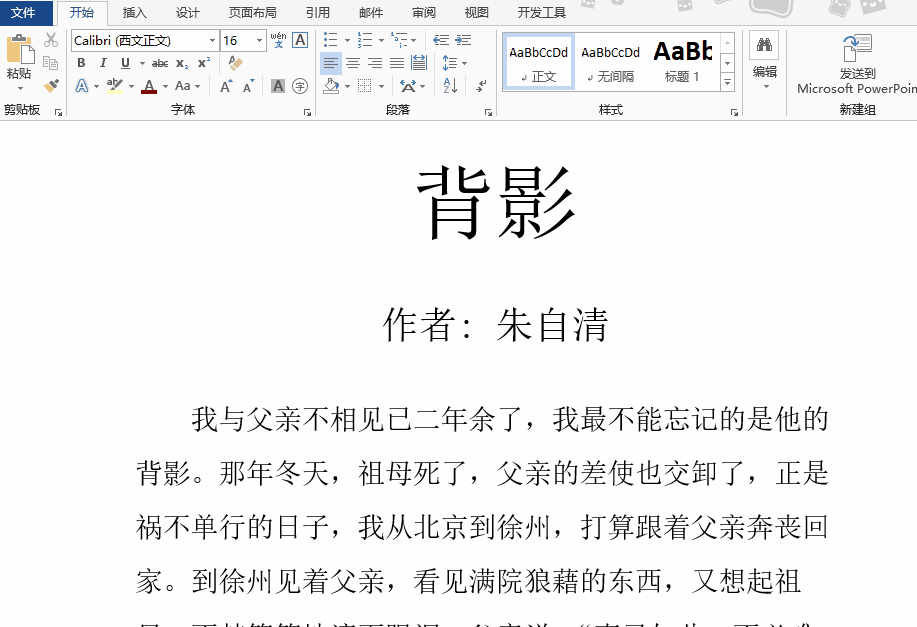Click the bullet list icon
Screen dimensions: 917x627
pos(330,40)
